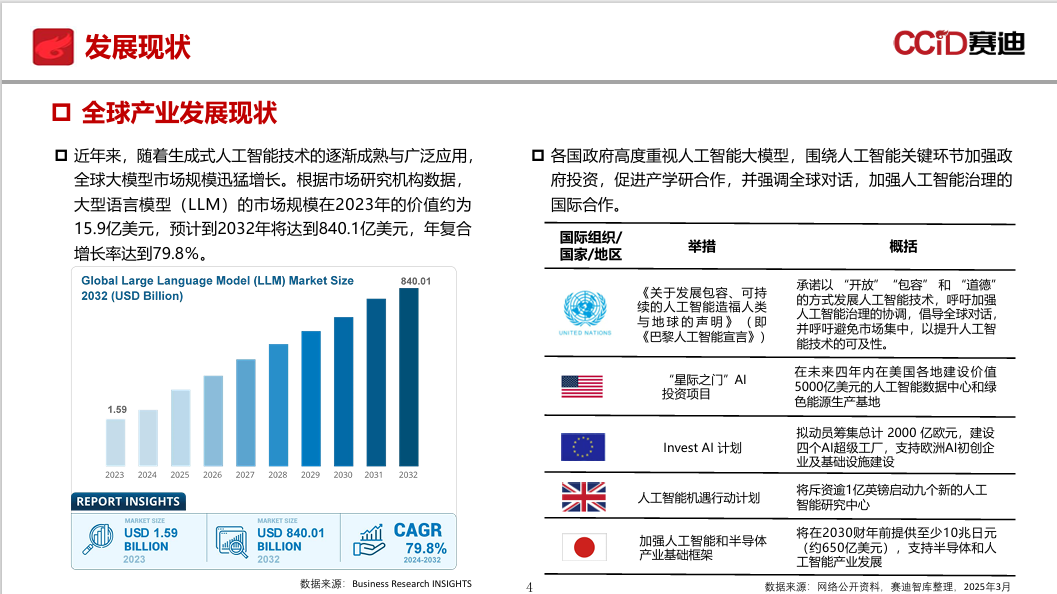Image resolution: width=1057 pixels, height=594 pixels.
Task: Click the Japan flag icon
Action: (x=584, y=547)
